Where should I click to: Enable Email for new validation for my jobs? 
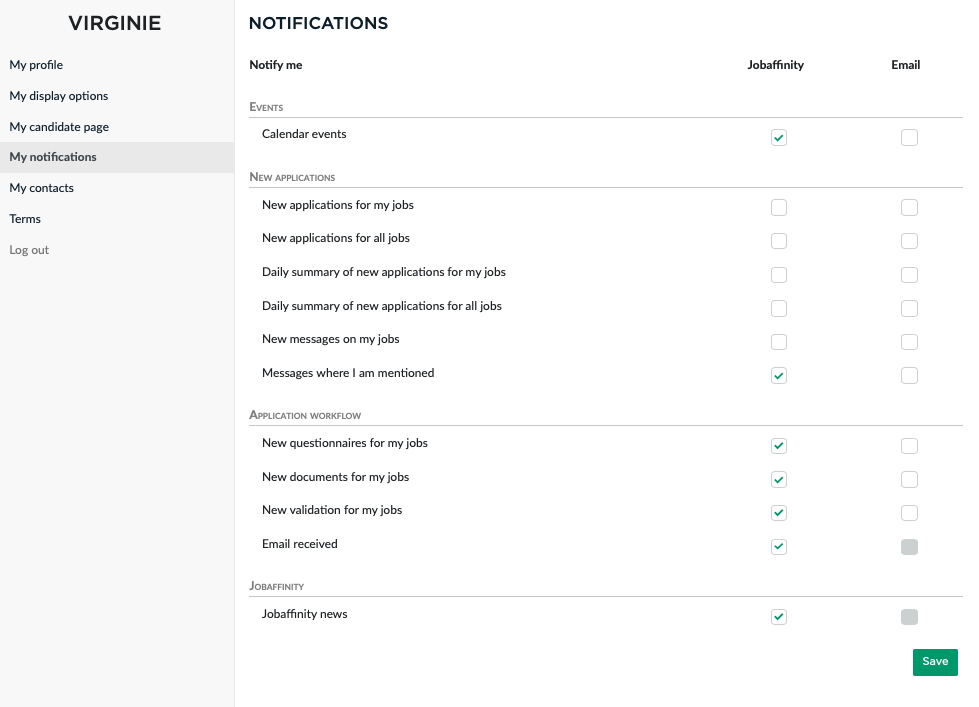(909, 513)
